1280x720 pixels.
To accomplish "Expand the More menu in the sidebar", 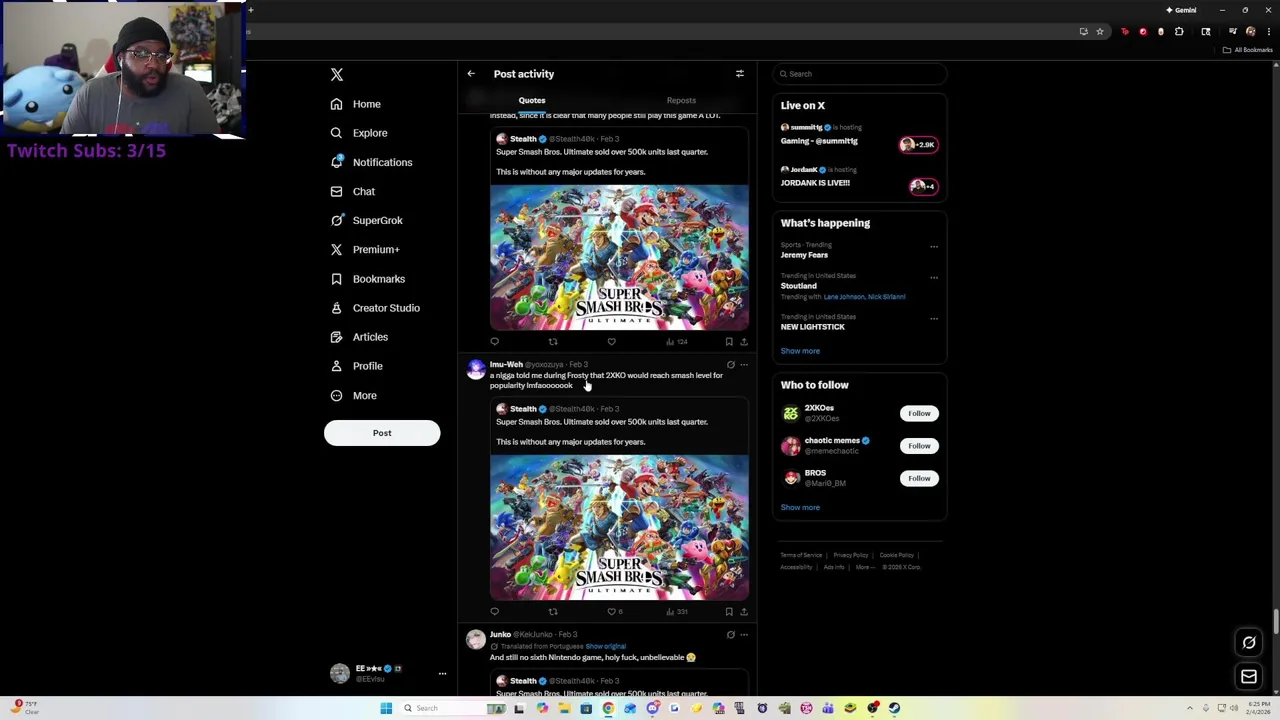I will click(x=354, y=395).
